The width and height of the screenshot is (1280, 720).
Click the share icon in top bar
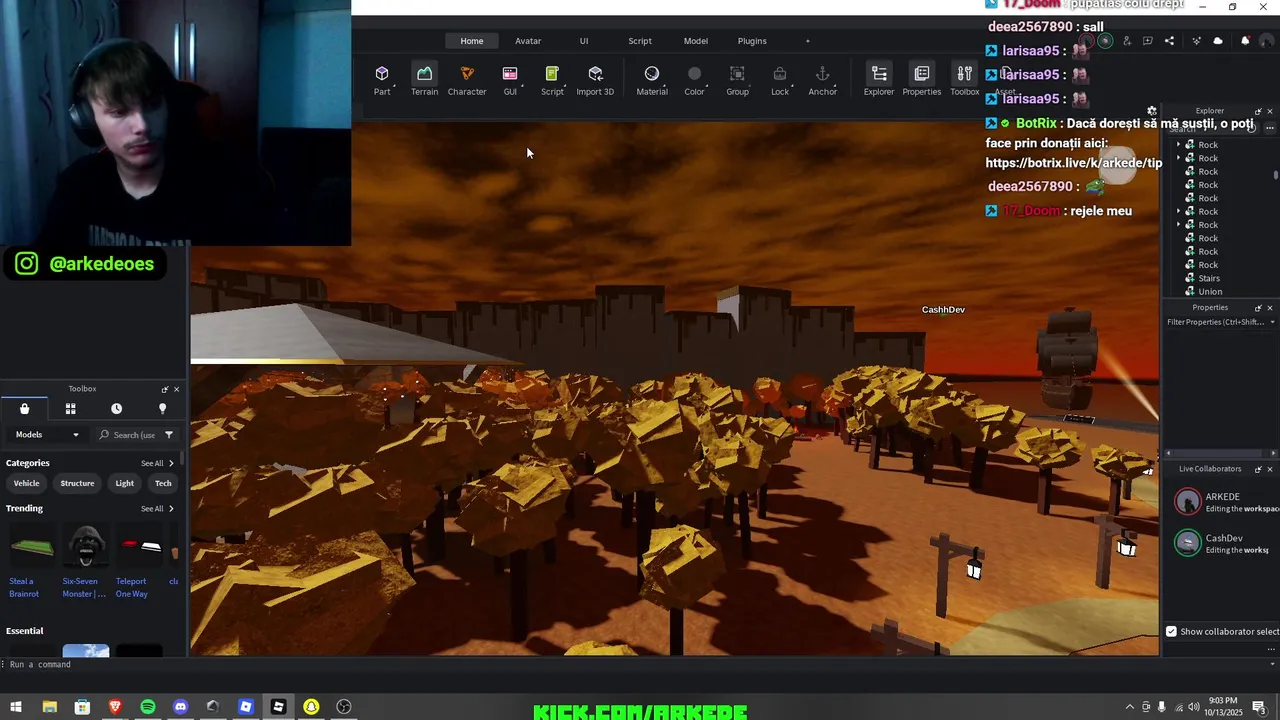coord(1169,41)
